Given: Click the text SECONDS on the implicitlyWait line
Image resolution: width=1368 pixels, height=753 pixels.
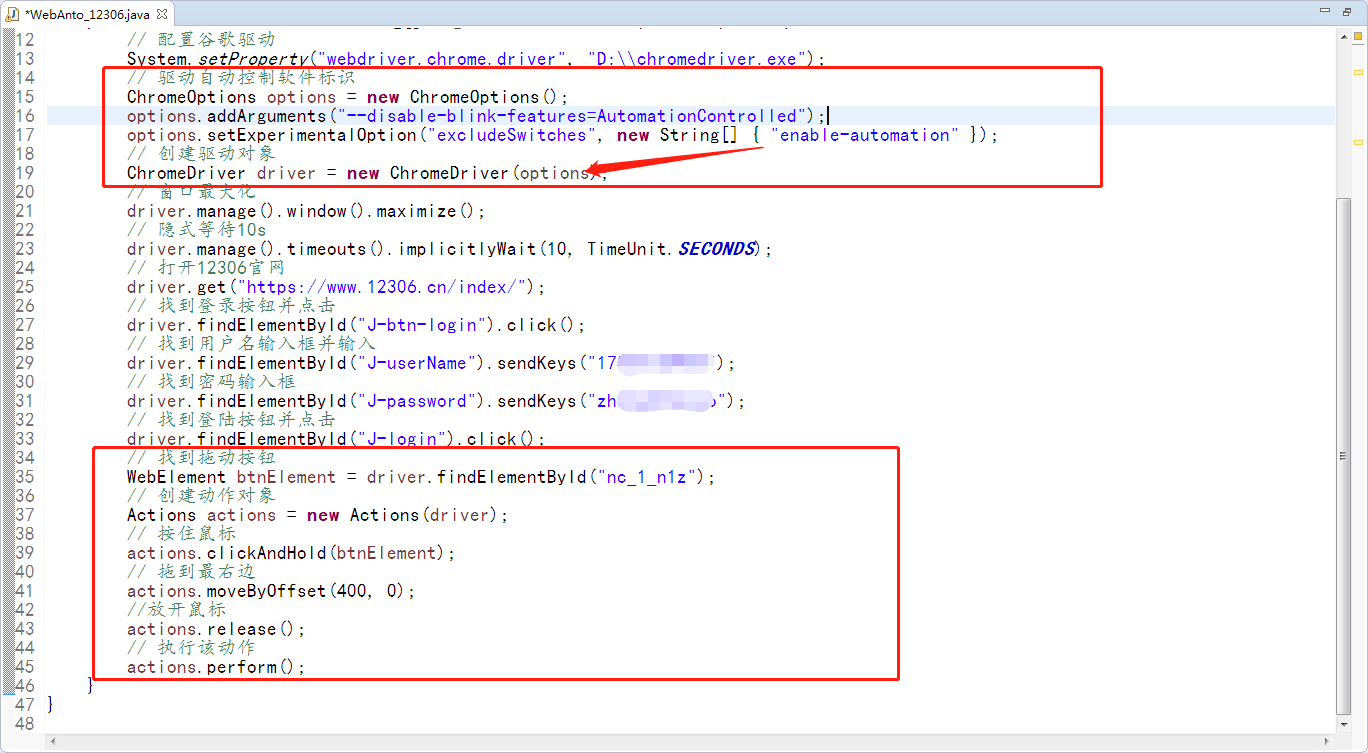Looking at the screenshot, I should 716,248.
